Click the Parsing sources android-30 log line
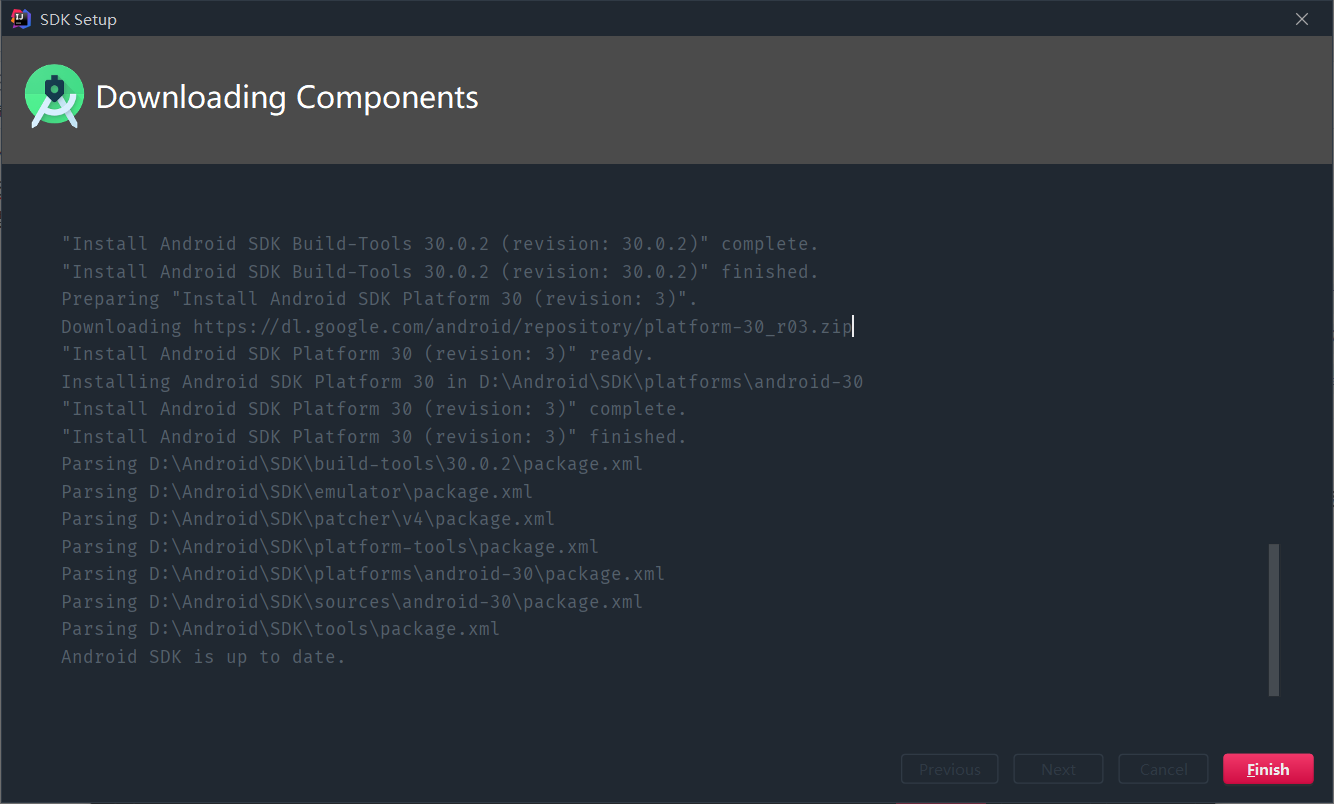This screenshot has height=804, width=1334. pos(352,601)
